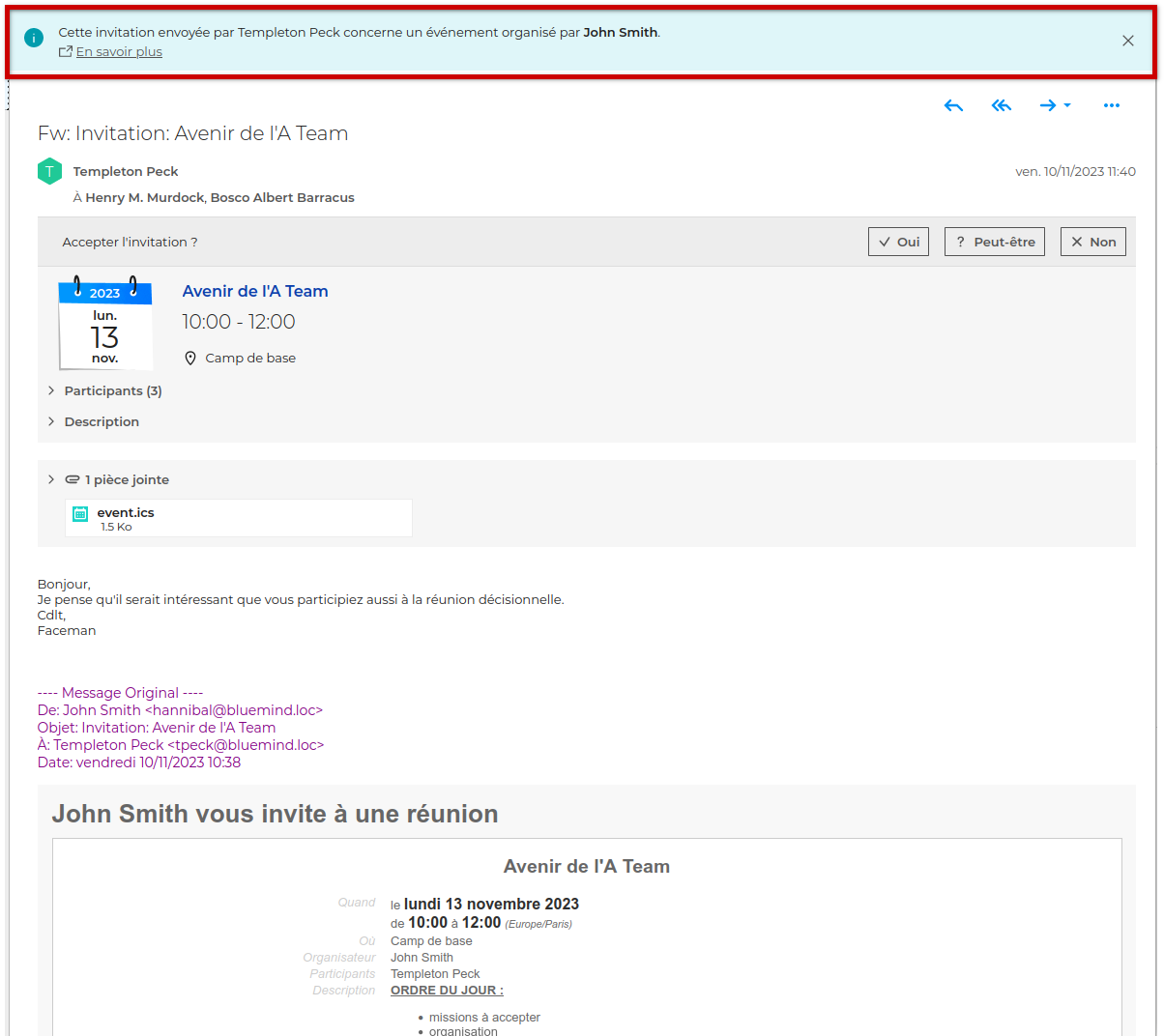Dismiss the invitation info banner
1164x1036 pixels.
pyautogui.click(x=1127, y=41)
